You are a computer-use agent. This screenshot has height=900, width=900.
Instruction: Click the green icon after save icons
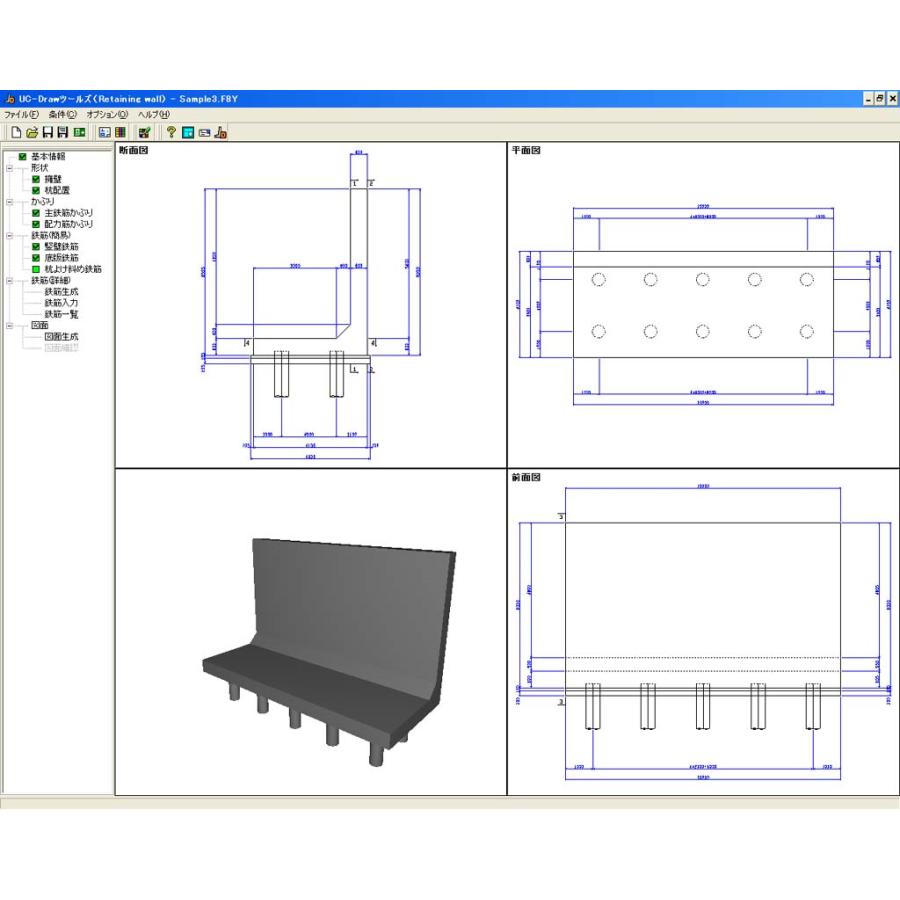[79, 132]
